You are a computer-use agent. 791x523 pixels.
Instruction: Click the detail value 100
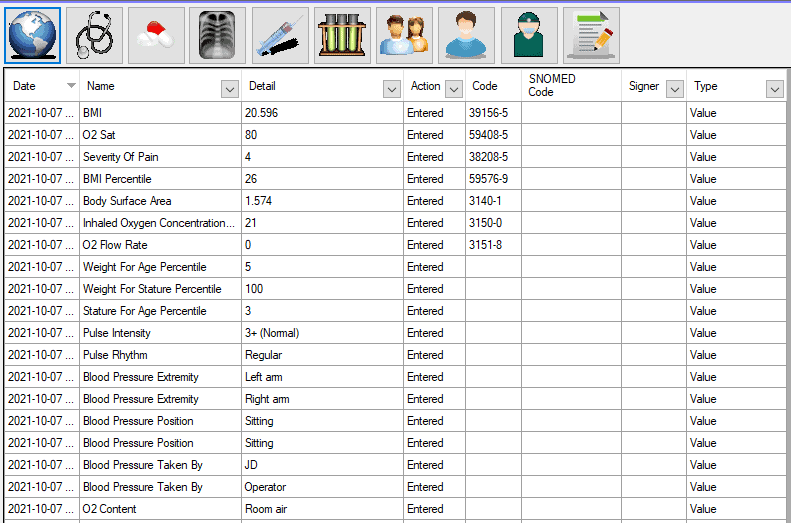pos(254,289)
